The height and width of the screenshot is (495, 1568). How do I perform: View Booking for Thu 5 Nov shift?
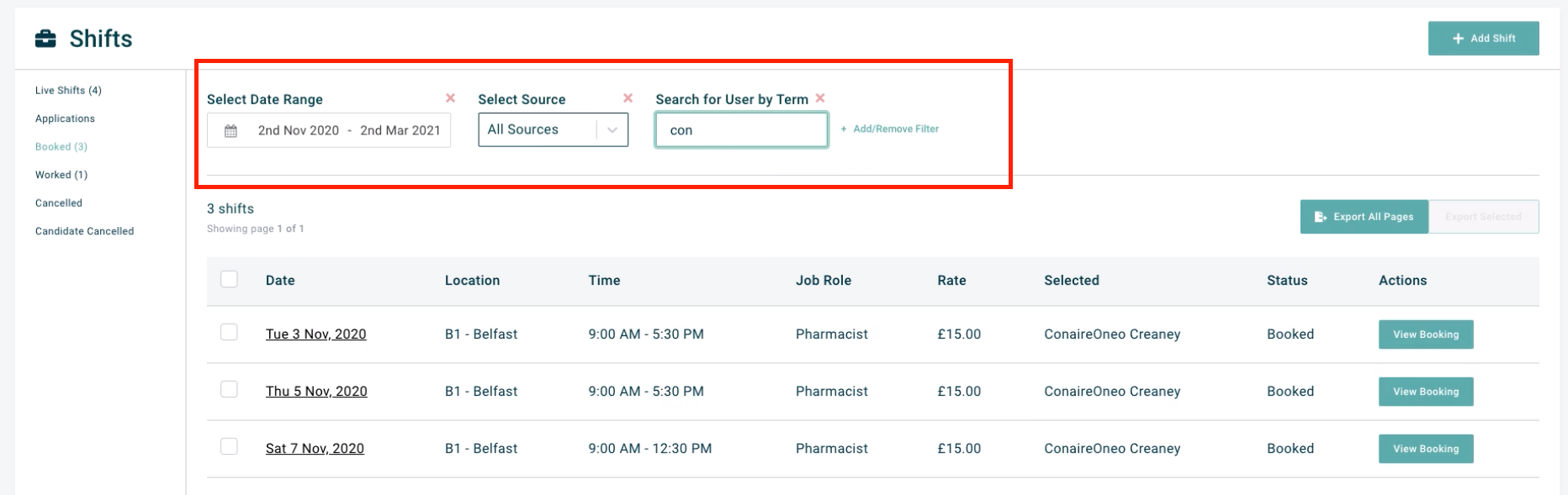pos(1425,392)
